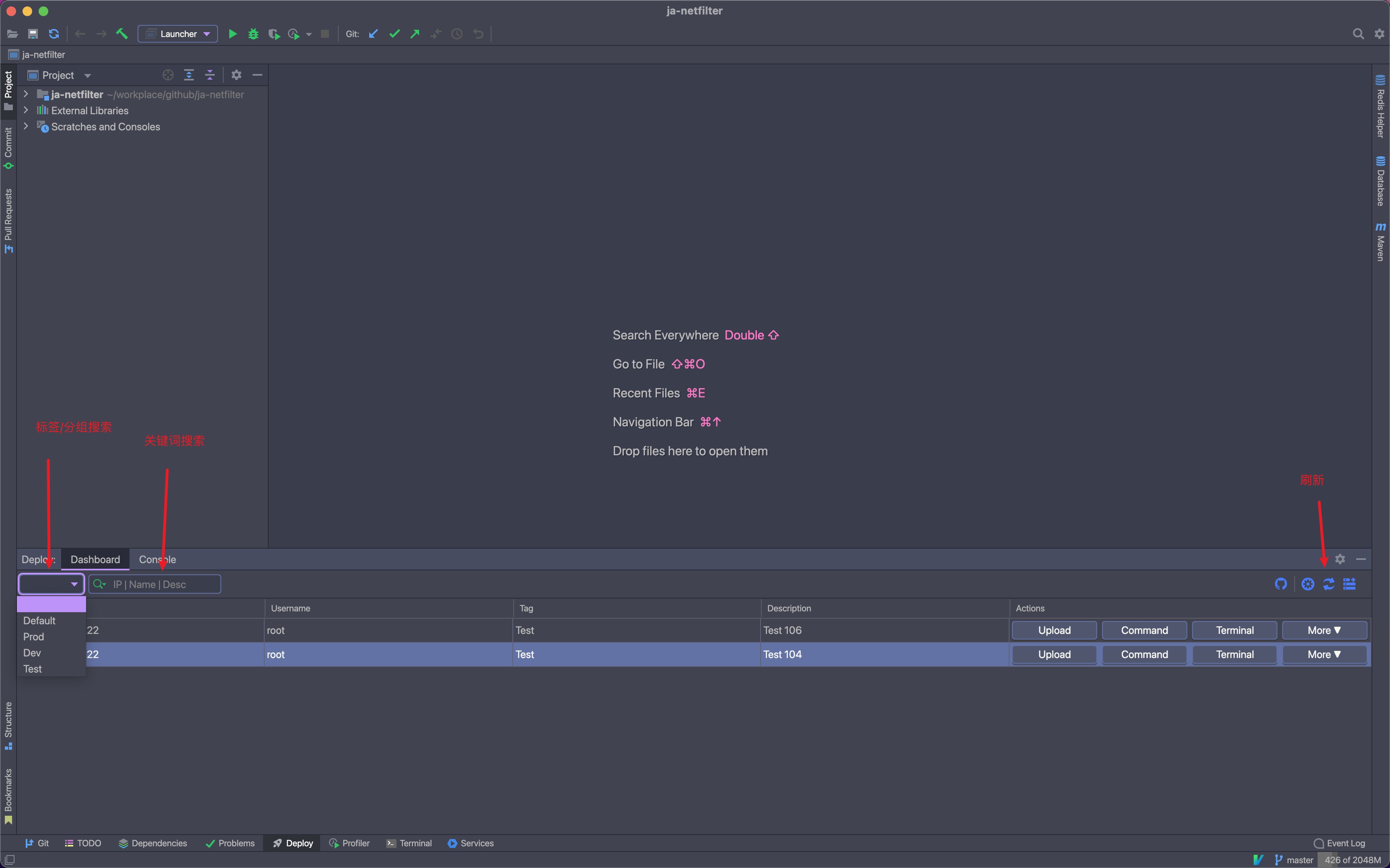
Task: Click Upload button for Test 104
Action: tap(1054, 654)
